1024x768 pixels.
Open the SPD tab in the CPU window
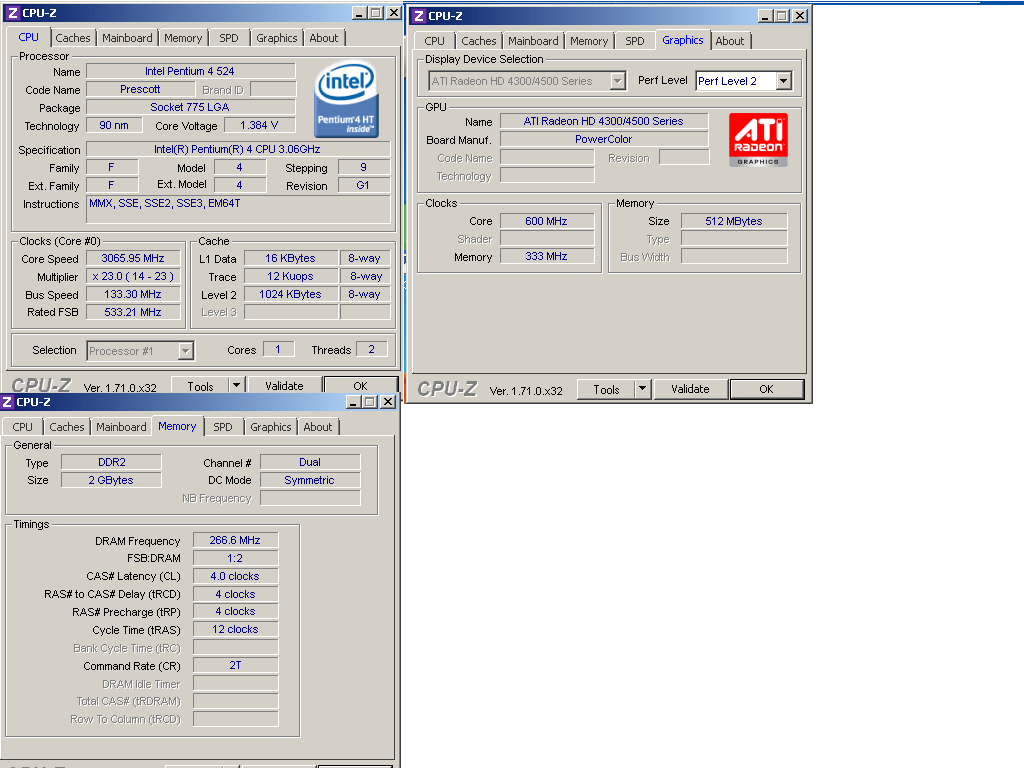(229, 38)
